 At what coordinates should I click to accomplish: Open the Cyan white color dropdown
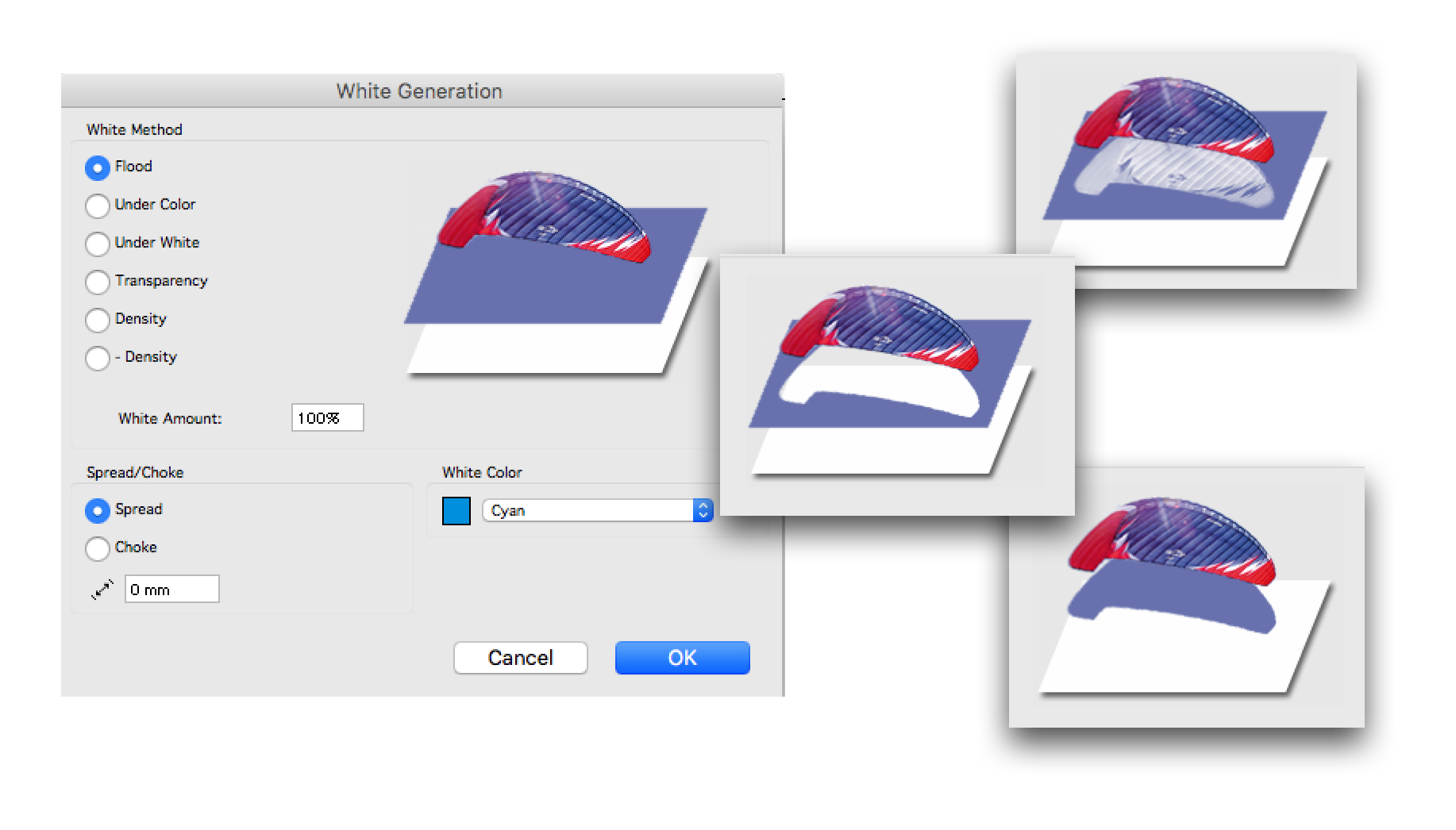pos(587,510)
